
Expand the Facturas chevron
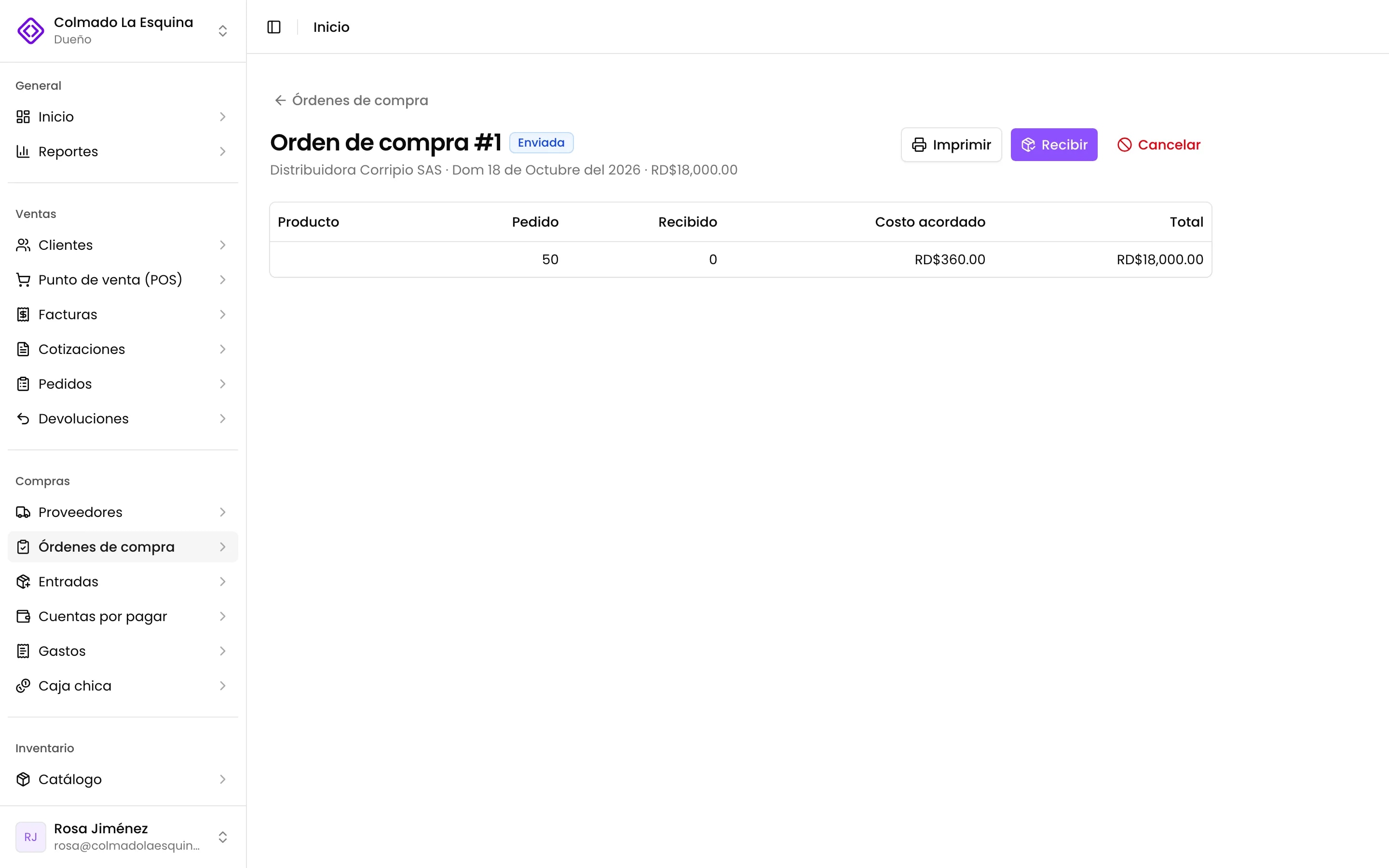point(223,314)
